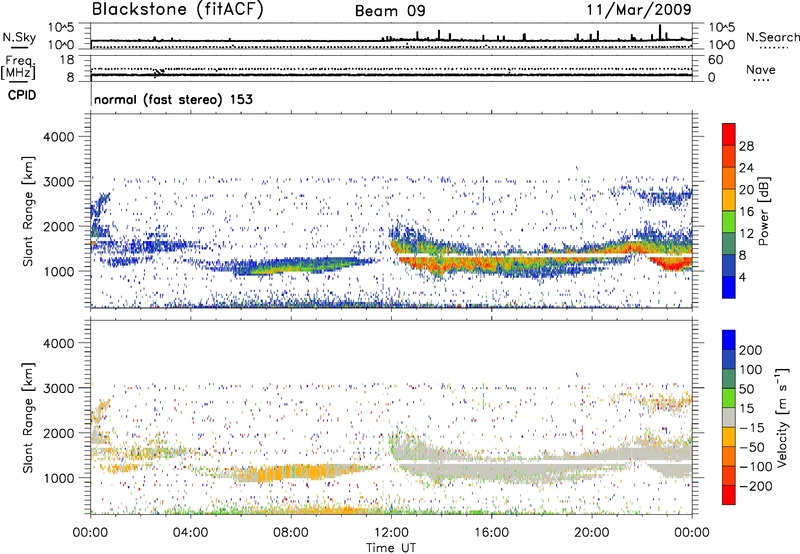Click the "60" tick on the Nave axis

[x=715, y=60]
